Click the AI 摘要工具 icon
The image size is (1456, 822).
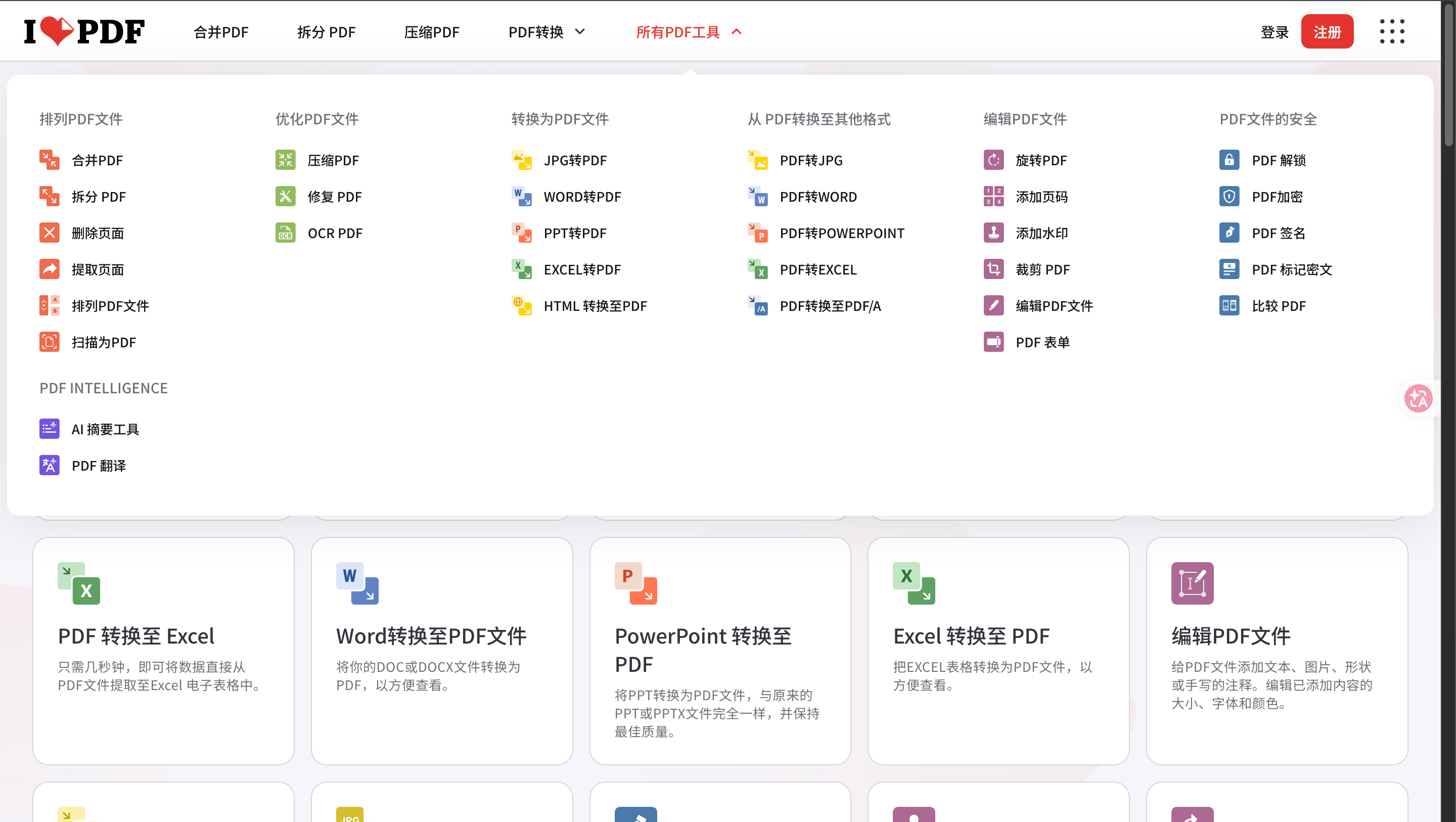(49, 429)
